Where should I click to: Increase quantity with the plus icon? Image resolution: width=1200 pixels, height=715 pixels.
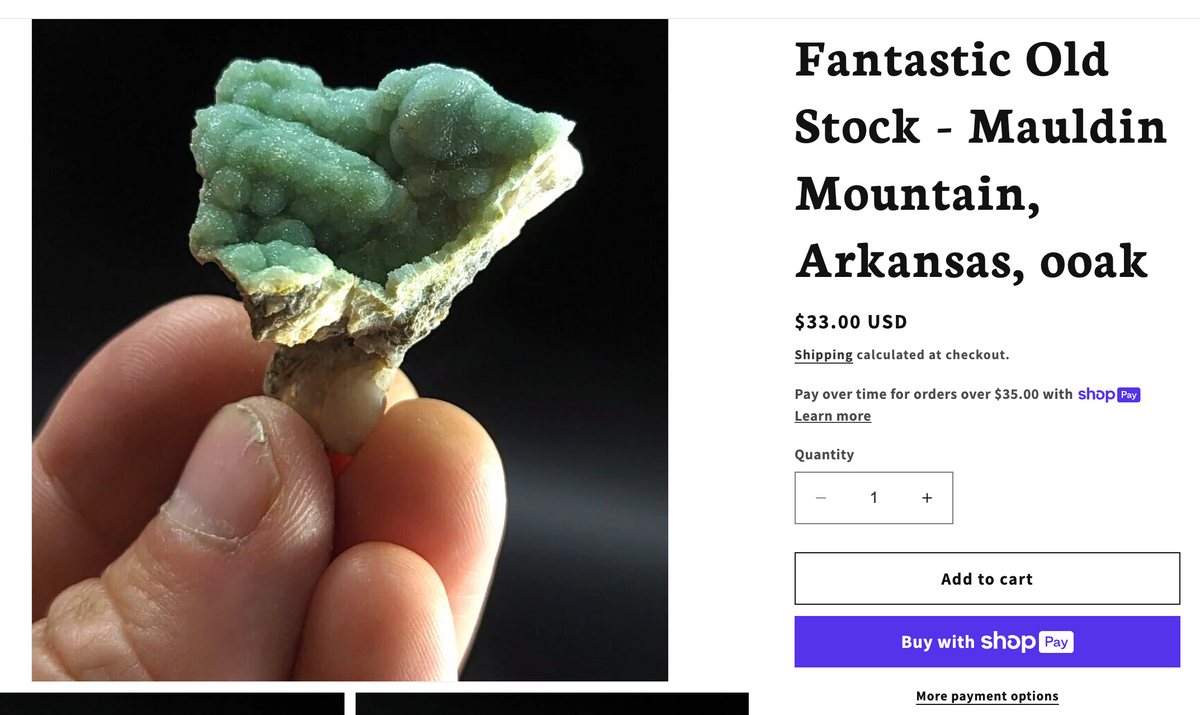pos(927,498)
